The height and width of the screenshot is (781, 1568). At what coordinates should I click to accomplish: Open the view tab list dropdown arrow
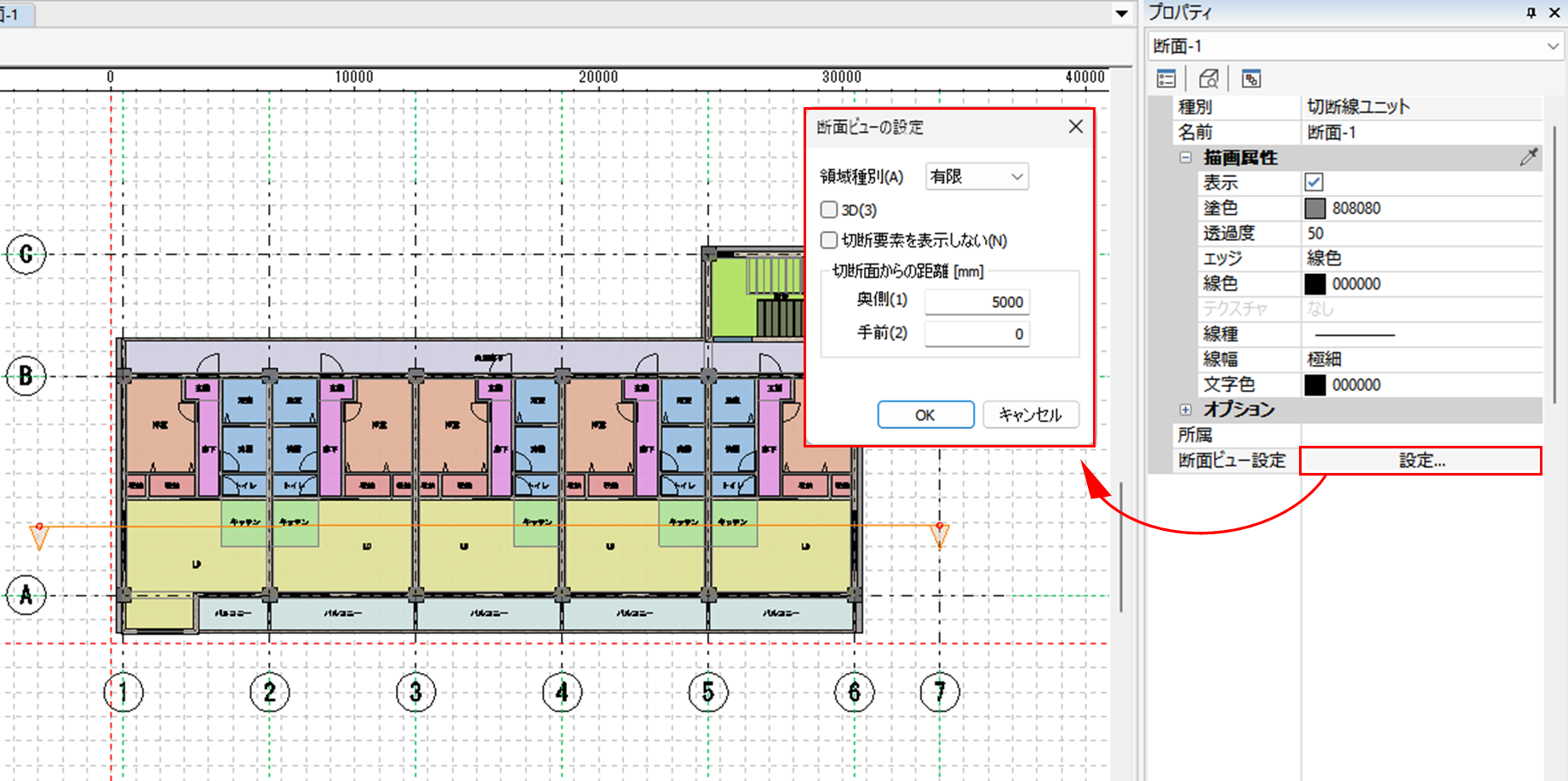tap(1121, 13)
